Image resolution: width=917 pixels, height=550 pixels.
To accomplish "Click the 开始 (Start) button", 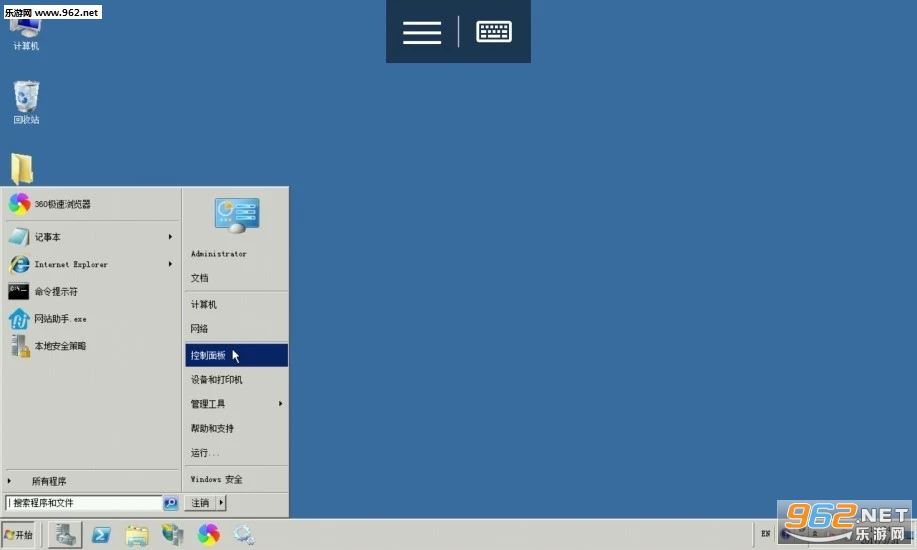I will point(19,535).
